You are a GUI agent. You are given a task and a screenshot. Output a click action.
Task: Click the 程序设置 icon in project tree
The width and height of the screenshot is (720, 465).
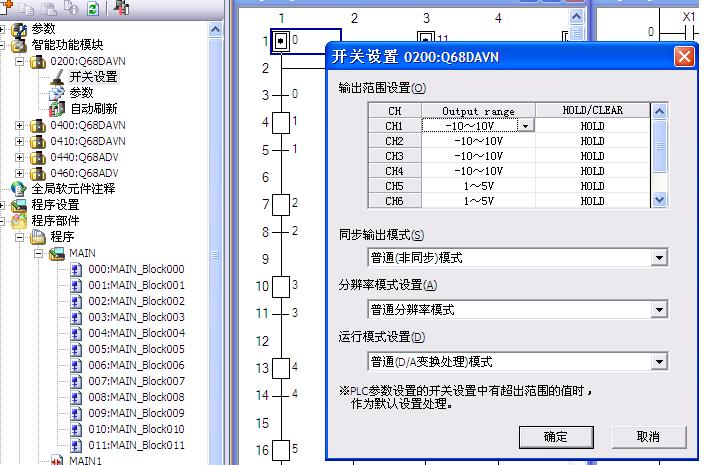[18, 204]
